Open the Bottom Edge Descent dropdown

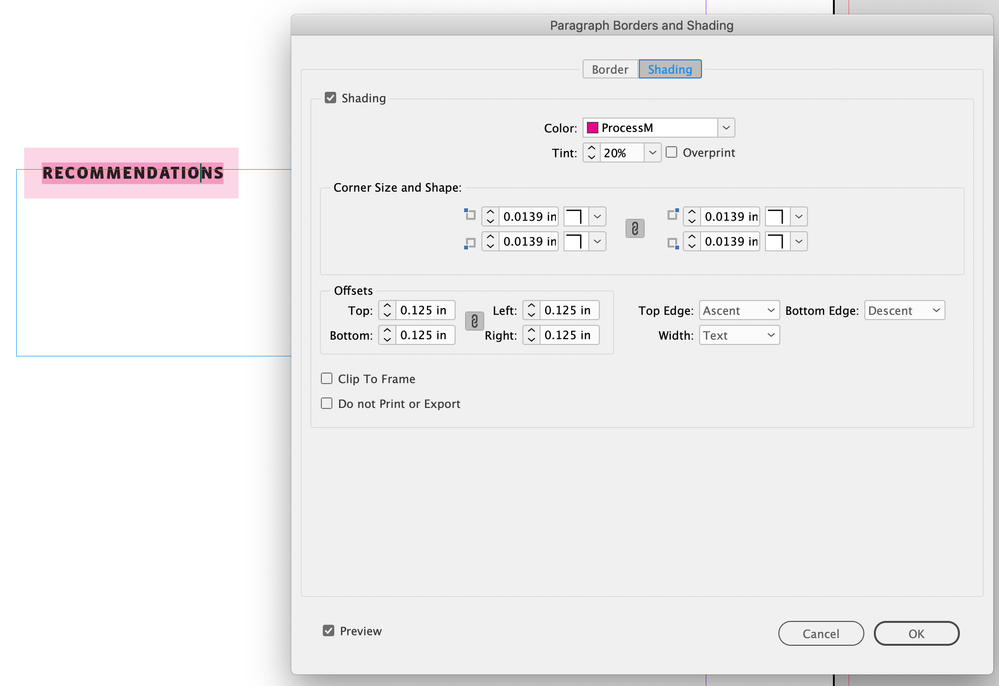point(904,311)
